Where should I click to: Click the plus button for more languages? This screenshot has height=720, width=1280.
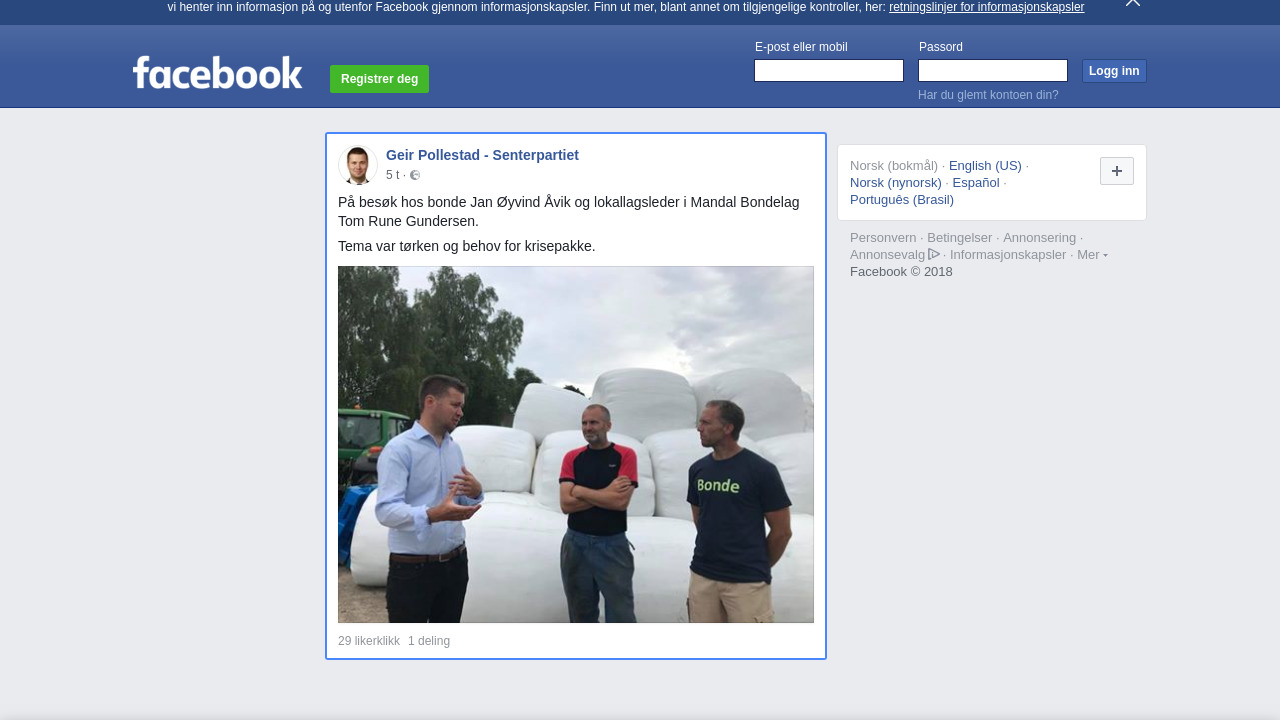point(1117,171)
